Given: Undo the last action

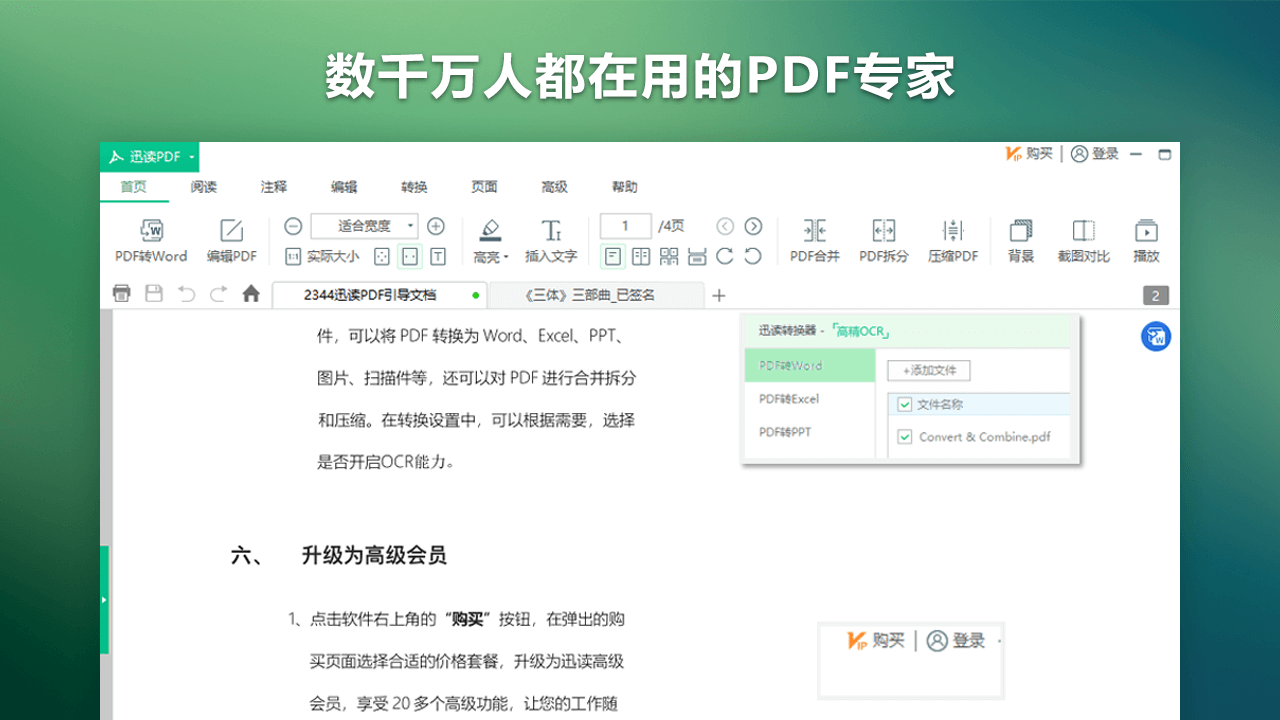Looking at the screenshot, I should (x=186, y=294).
